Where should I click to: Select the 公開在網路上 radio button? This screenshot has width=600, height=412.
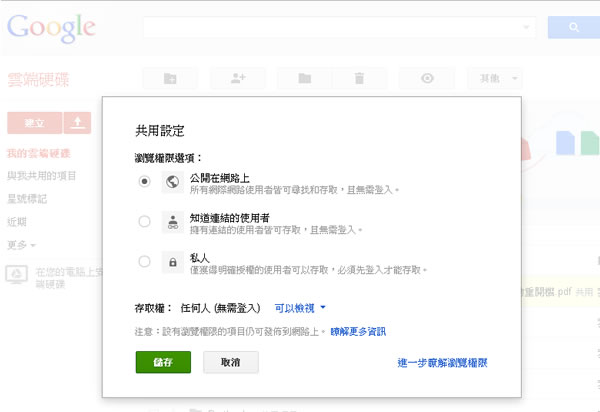coord(144,181)
